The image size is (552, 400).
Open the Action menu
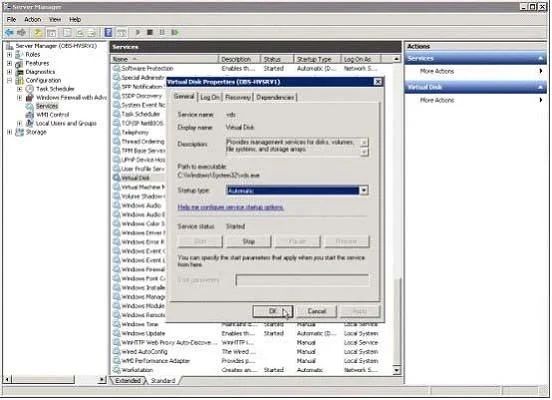coord(32,19)
